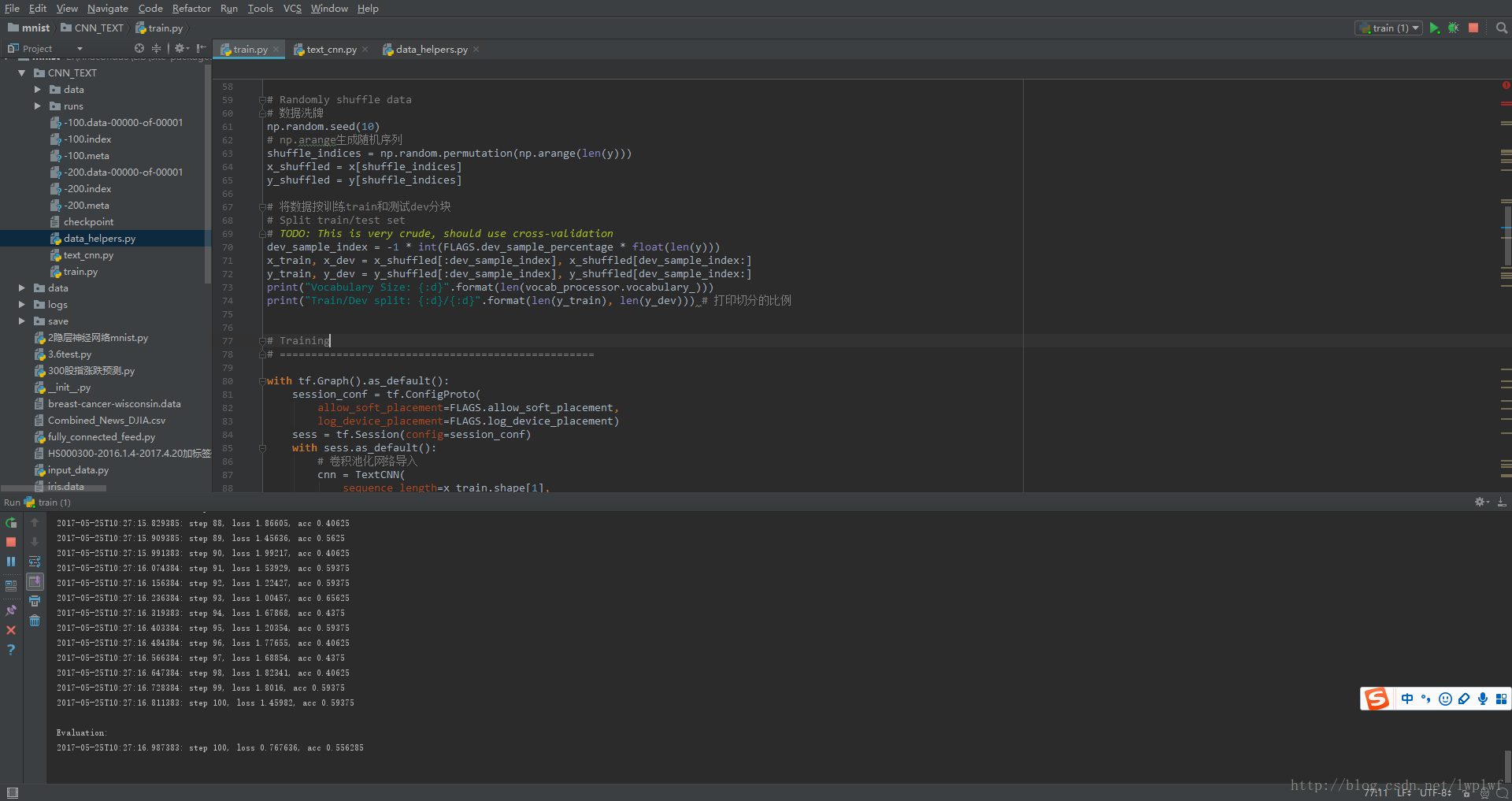Pause output in the Run panel

(x=11, y=562)
